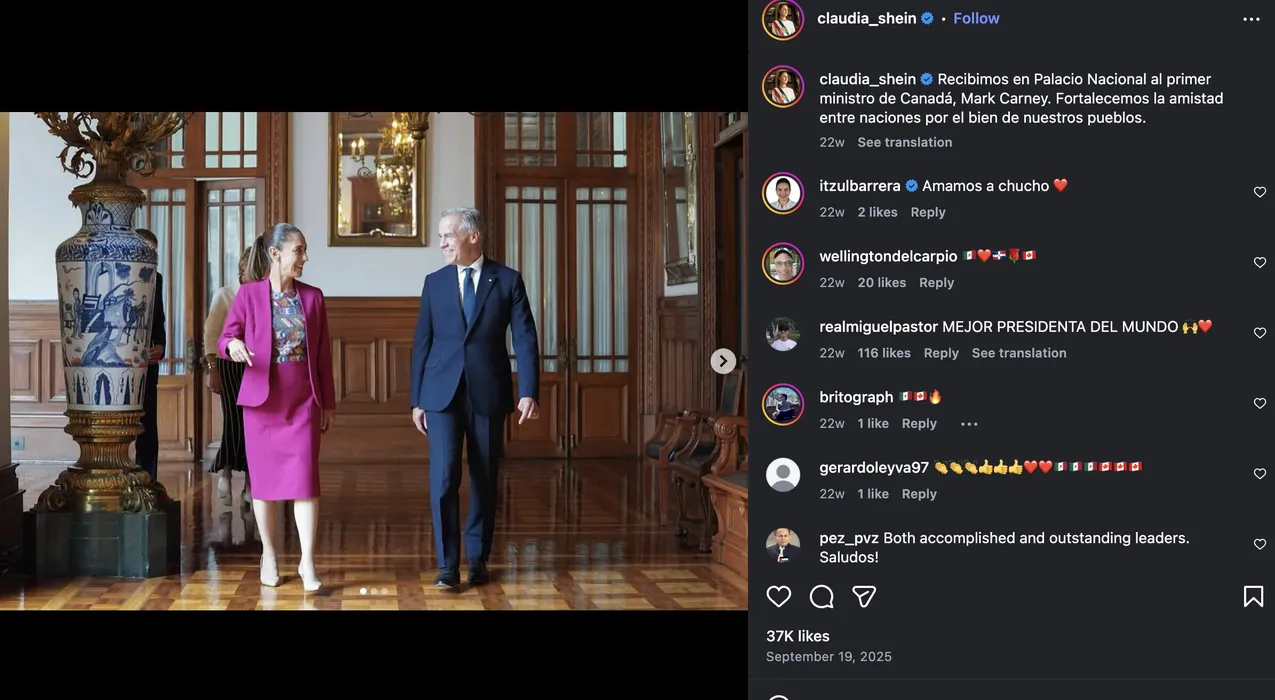Select the second carousel dot indicator
The height and width of the screenshot is (700, 1275).
[374, 591]
